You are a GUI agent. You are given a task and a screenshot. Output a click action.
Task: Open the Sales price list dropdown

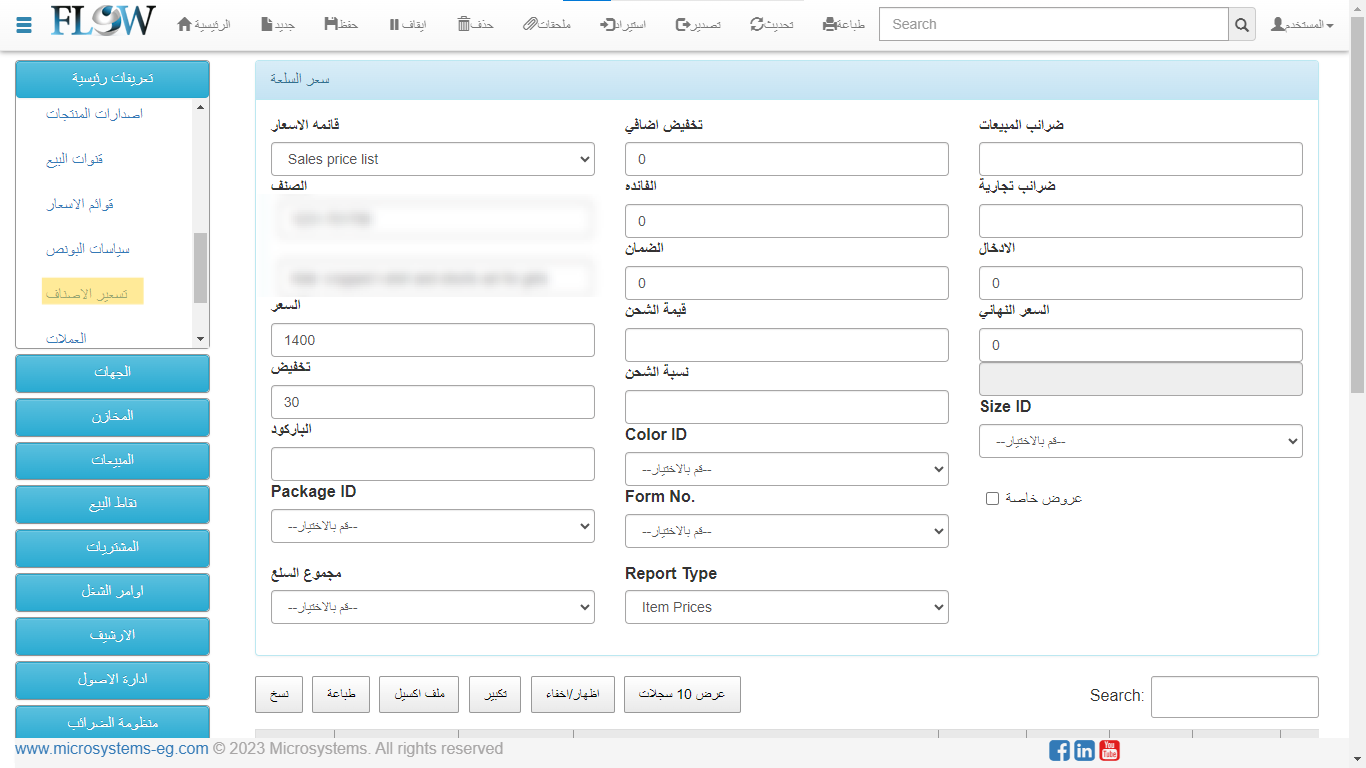(x=432, y=159)
